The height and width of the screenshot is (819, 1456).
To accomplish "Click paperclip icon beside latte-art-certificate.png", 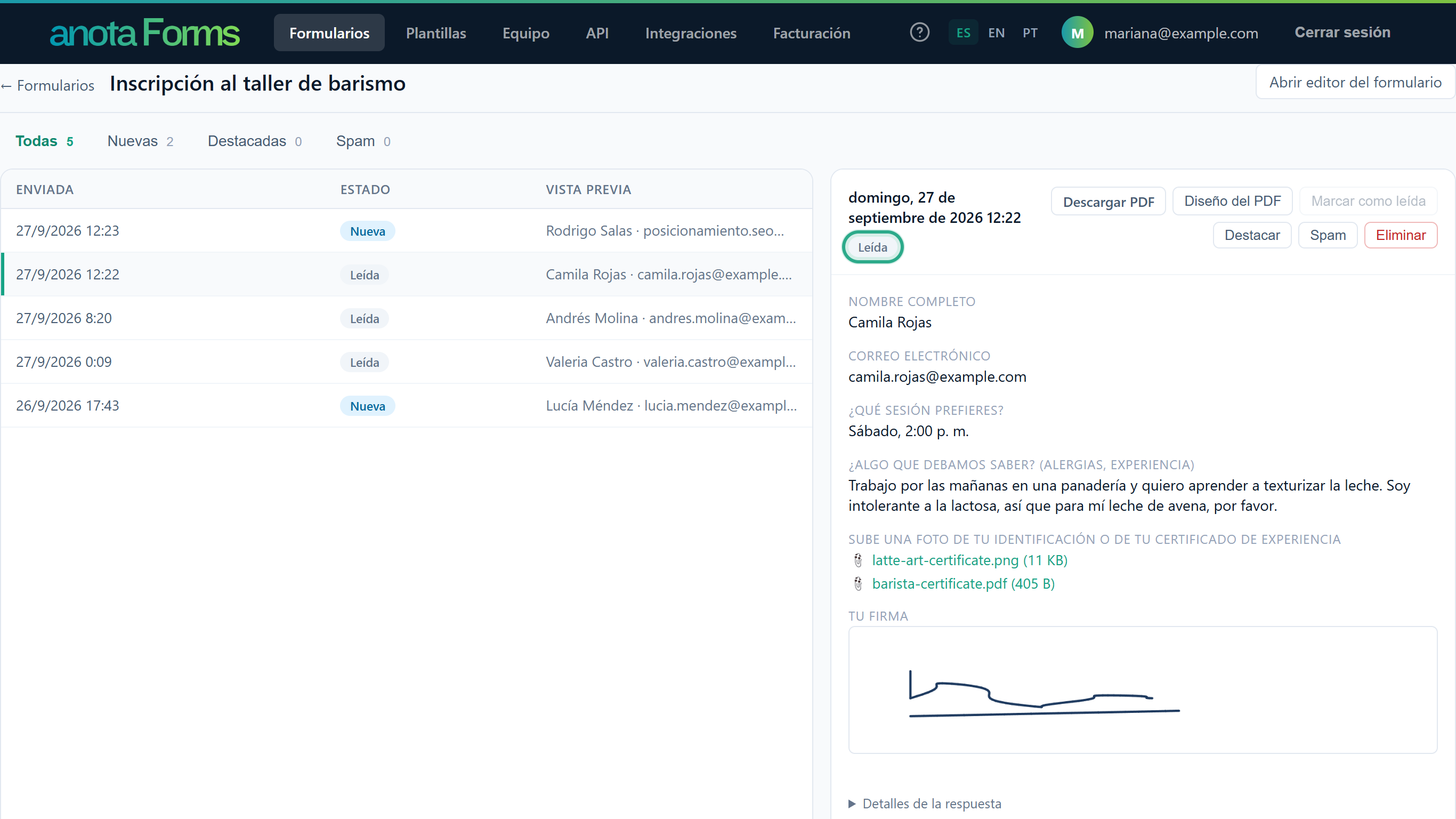I will (858, 560).
